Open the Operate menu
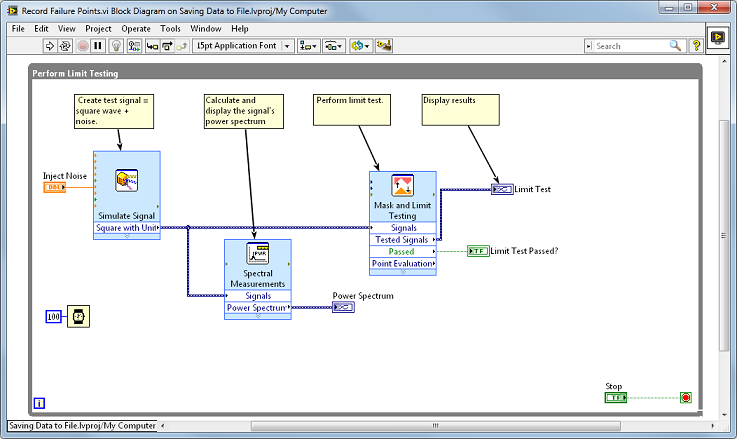Viewport: 737px width, 439px height. pyautogui.click(x=136, y=29)
